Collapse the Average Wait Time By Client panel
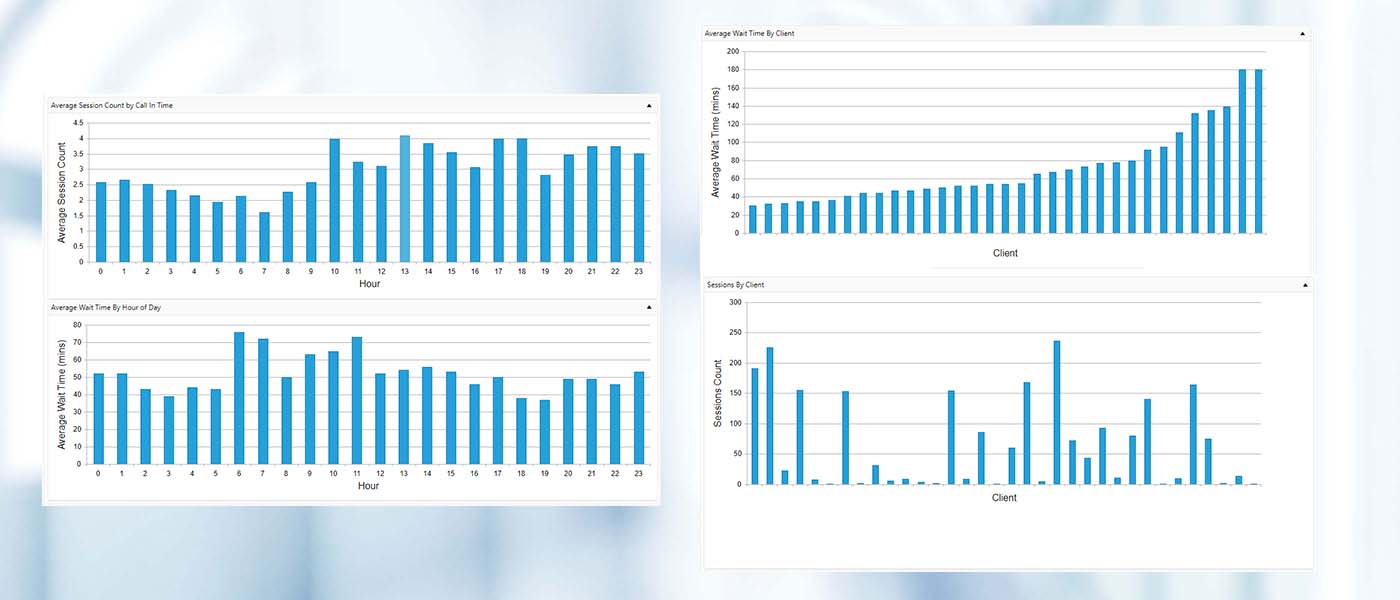The image size is (1400, 600). (1302, 34)
